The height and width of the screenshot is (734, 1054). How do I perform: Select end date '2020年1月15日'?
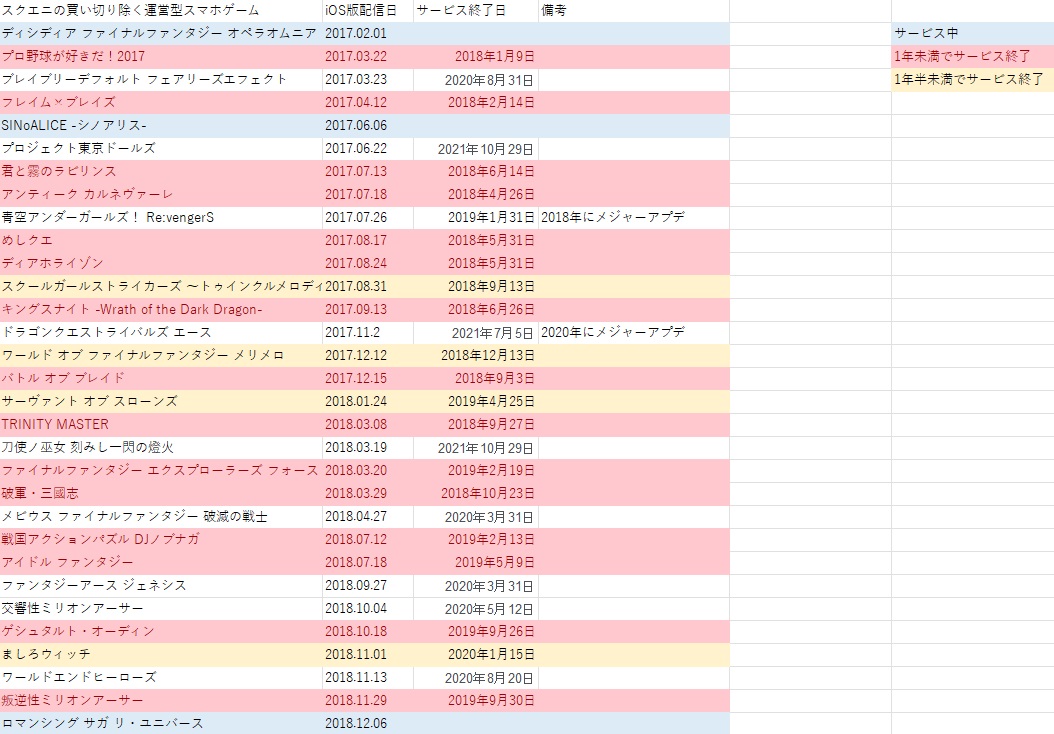click(476, 654)
